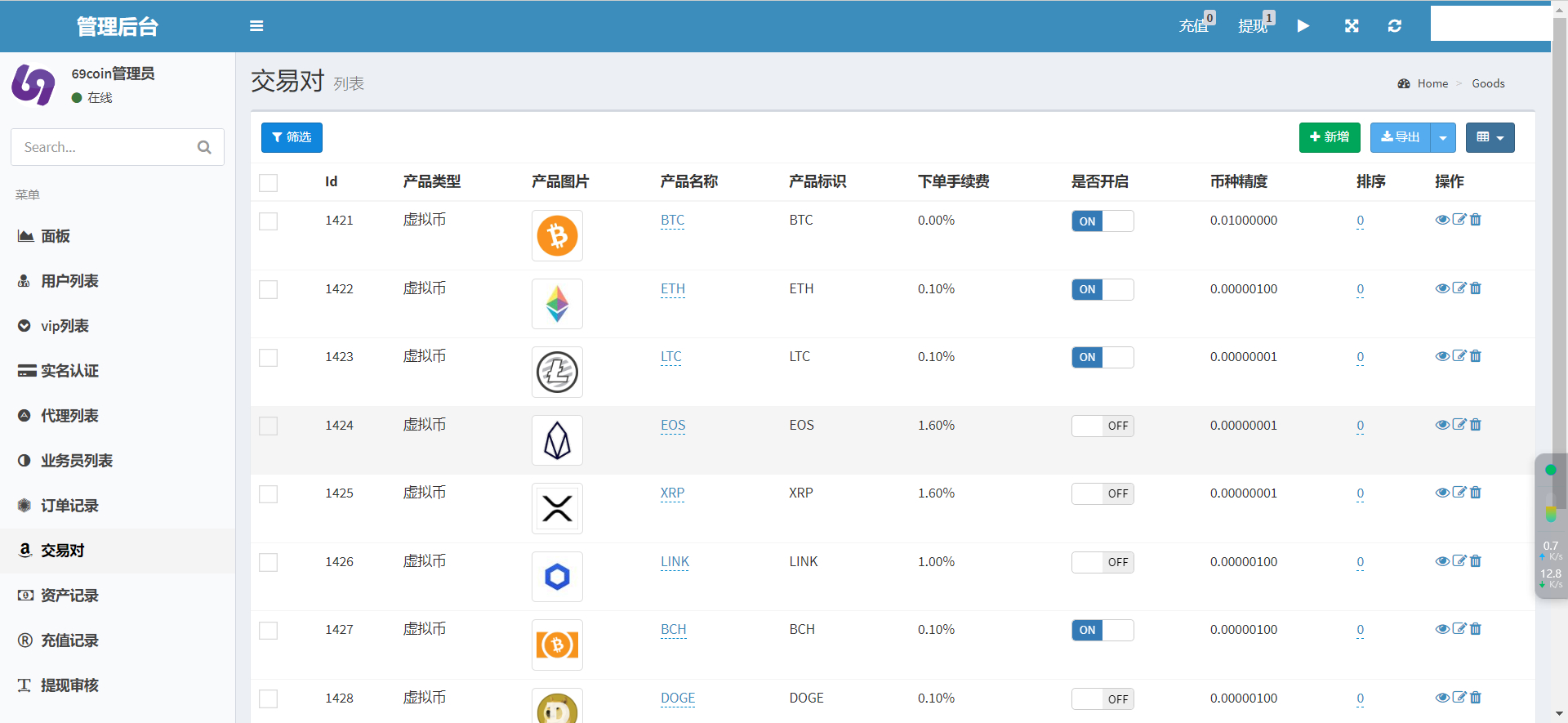Click the refresh icon in top bar

[1395, 26]
